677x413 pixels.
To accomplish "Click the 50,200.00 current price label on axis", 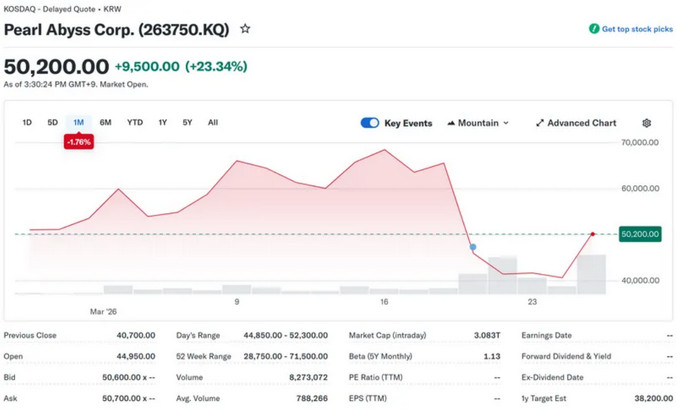I will pos(640,234).
